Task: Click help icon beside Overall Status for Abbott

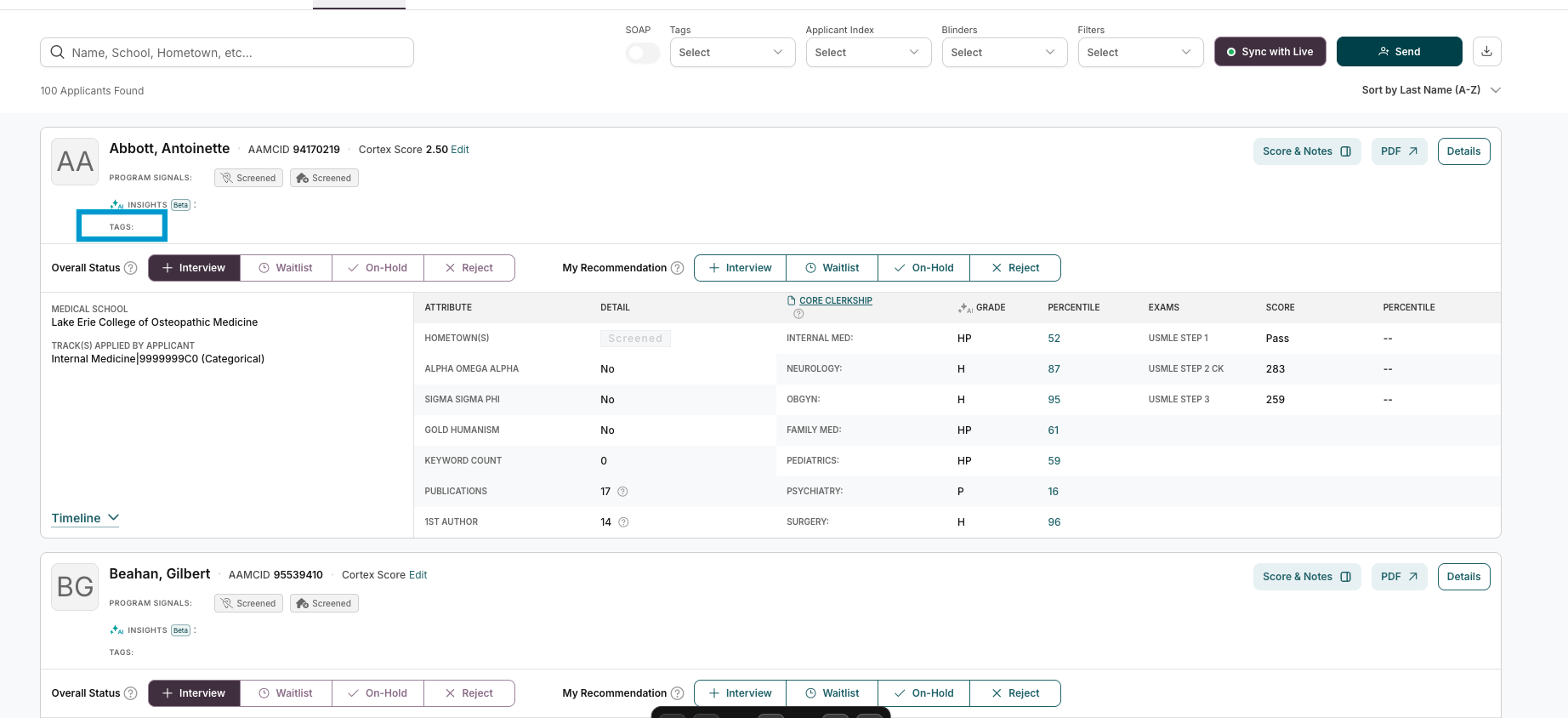Action: (131, 268)
